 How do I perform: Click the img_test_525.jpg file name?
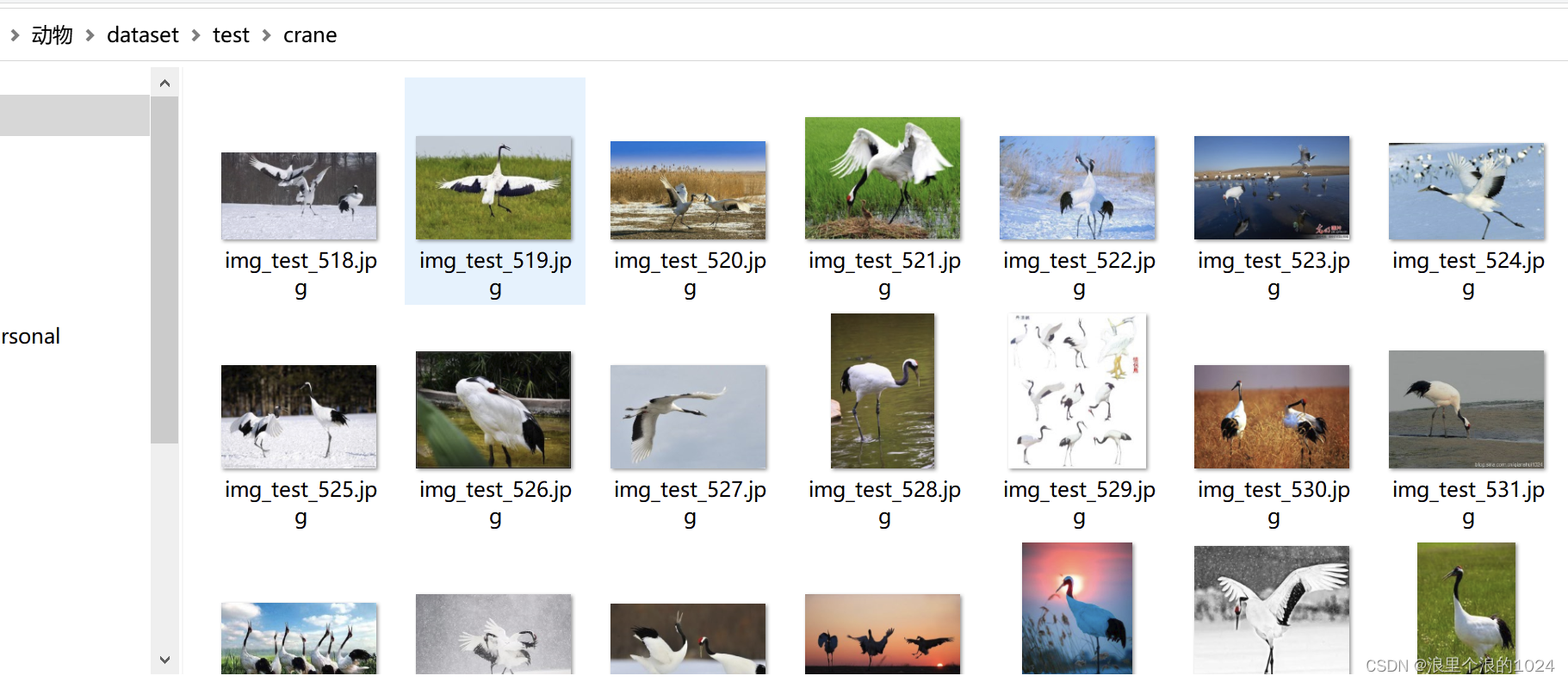tap(301, 503)
